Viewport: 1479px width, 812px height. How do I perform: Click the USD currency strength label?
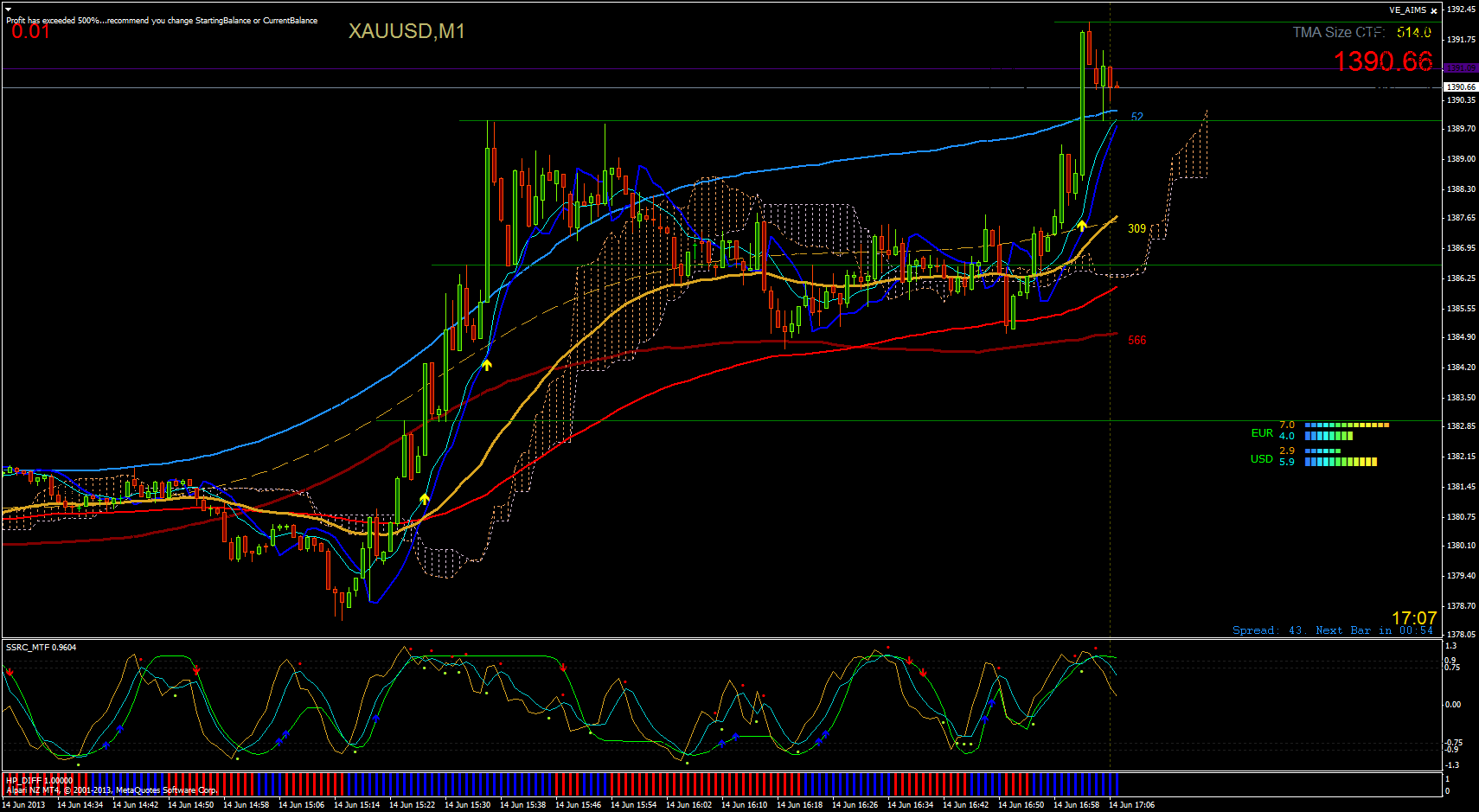click(x=1262, y=459)
